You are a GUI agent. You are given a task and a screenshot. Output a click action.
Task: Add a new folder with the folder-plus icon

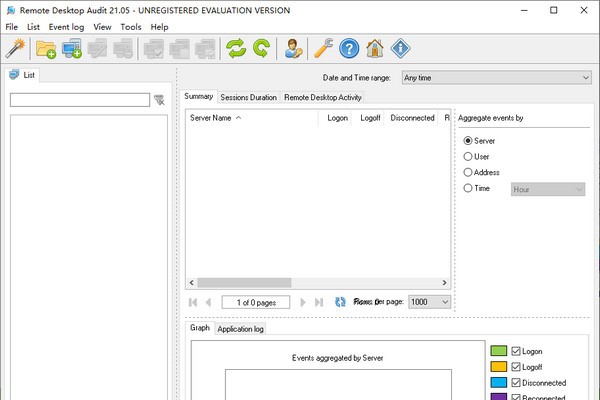(x=46, y=49)
